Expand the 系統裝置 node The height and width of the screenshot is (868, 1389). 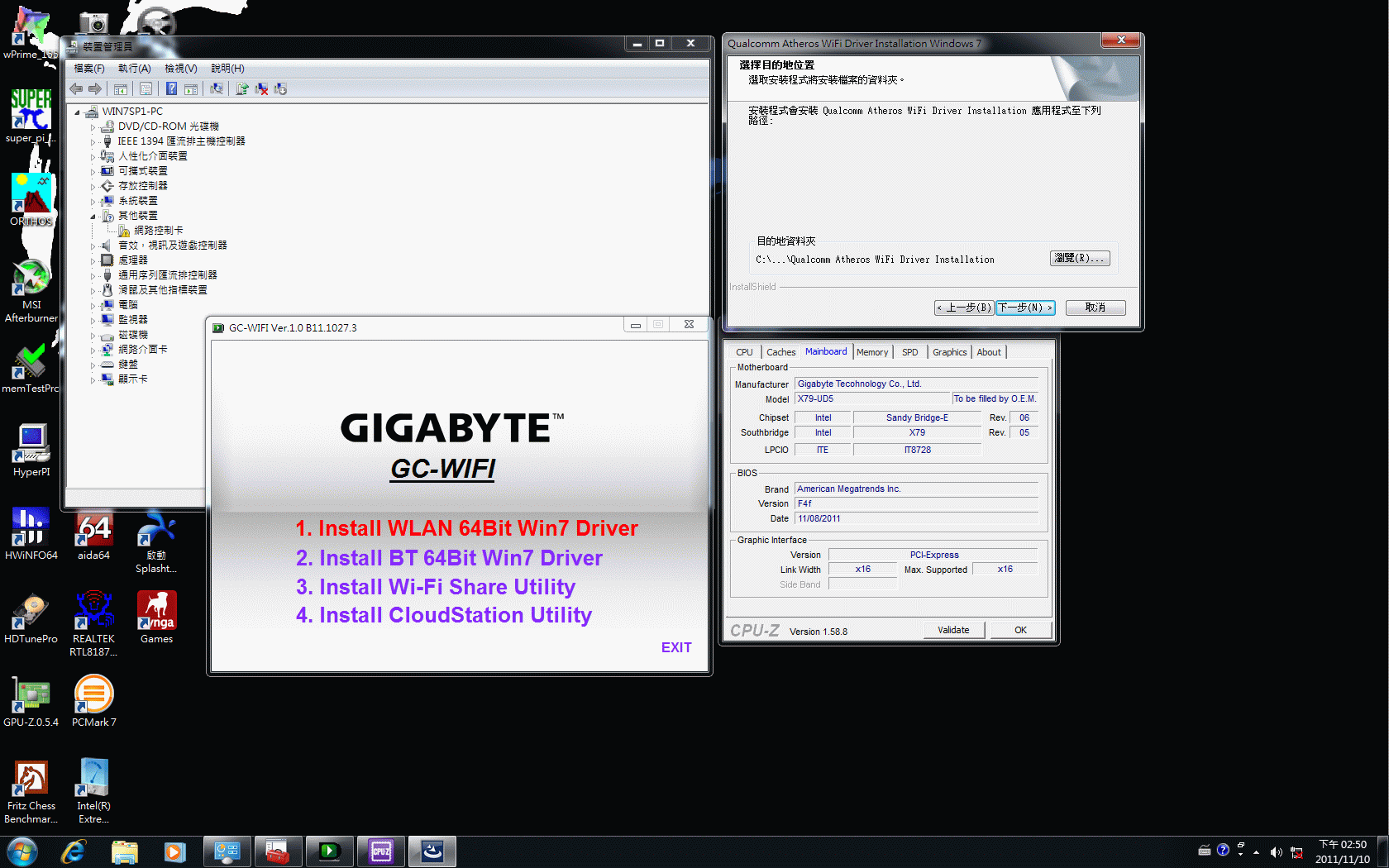tap(93, 202)
